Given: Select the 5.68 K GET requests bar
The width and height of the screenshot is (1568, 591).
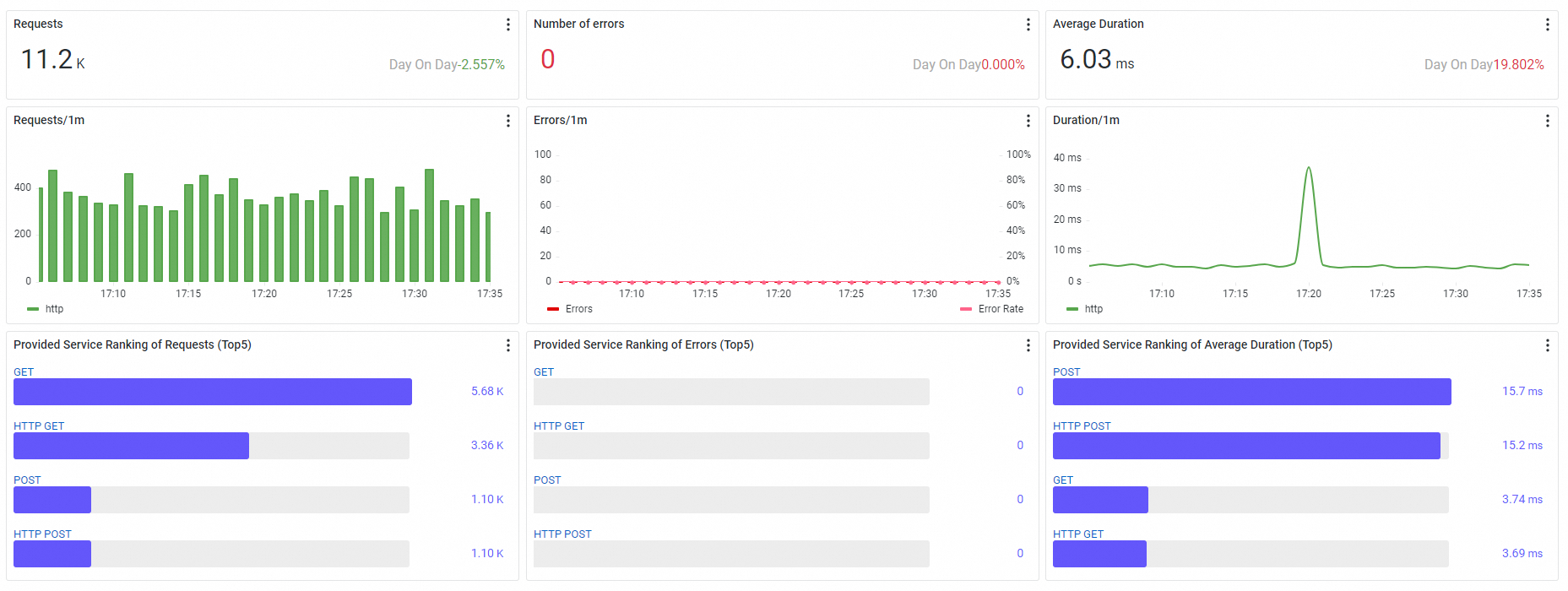Looking at the screenshot, I should 213,392.
